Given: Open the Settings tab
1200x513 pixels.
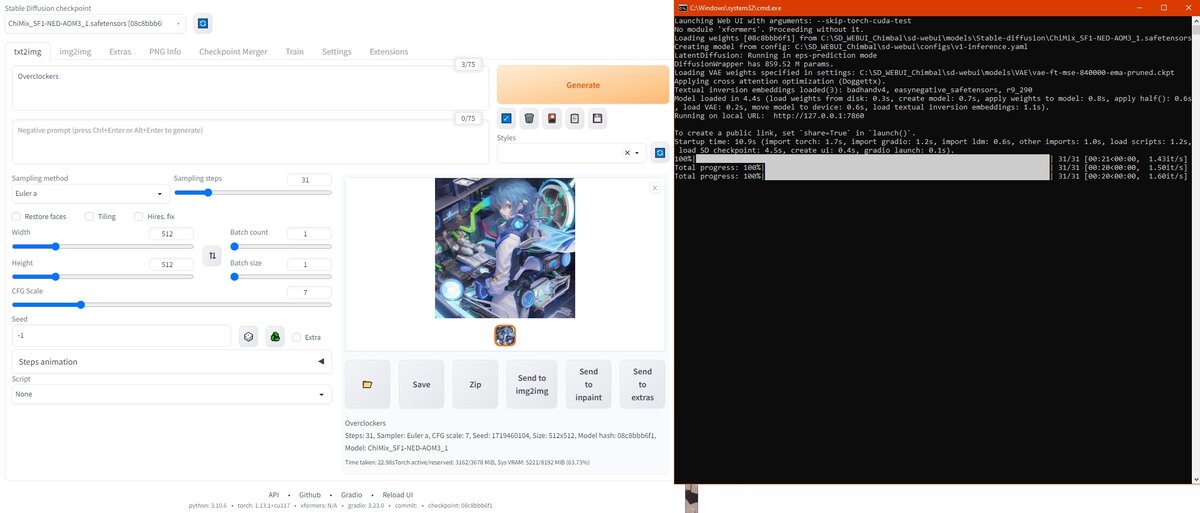Looking at the screenshot, I should [336, 51].
